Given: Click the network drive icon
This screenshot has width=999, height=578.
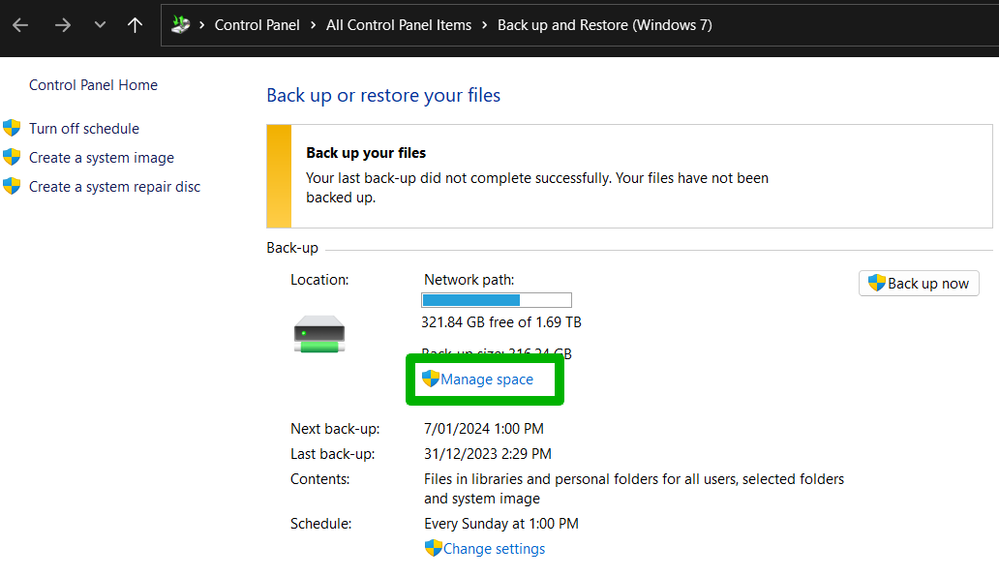Looking at the screenshot, I should point(319,333).
